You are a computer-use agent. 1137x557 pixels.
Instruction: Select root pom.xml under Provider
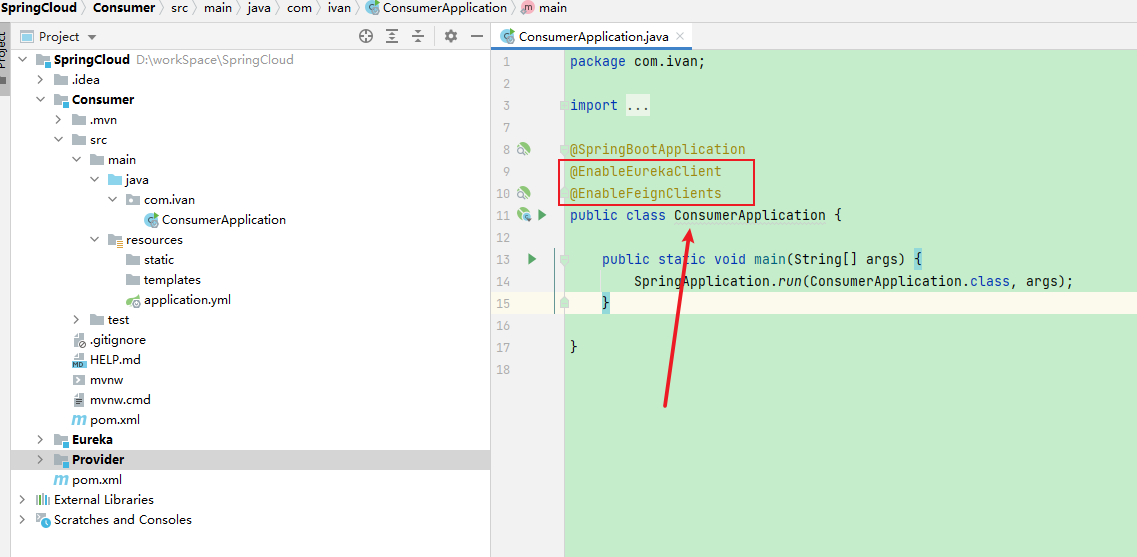point(96,480)
